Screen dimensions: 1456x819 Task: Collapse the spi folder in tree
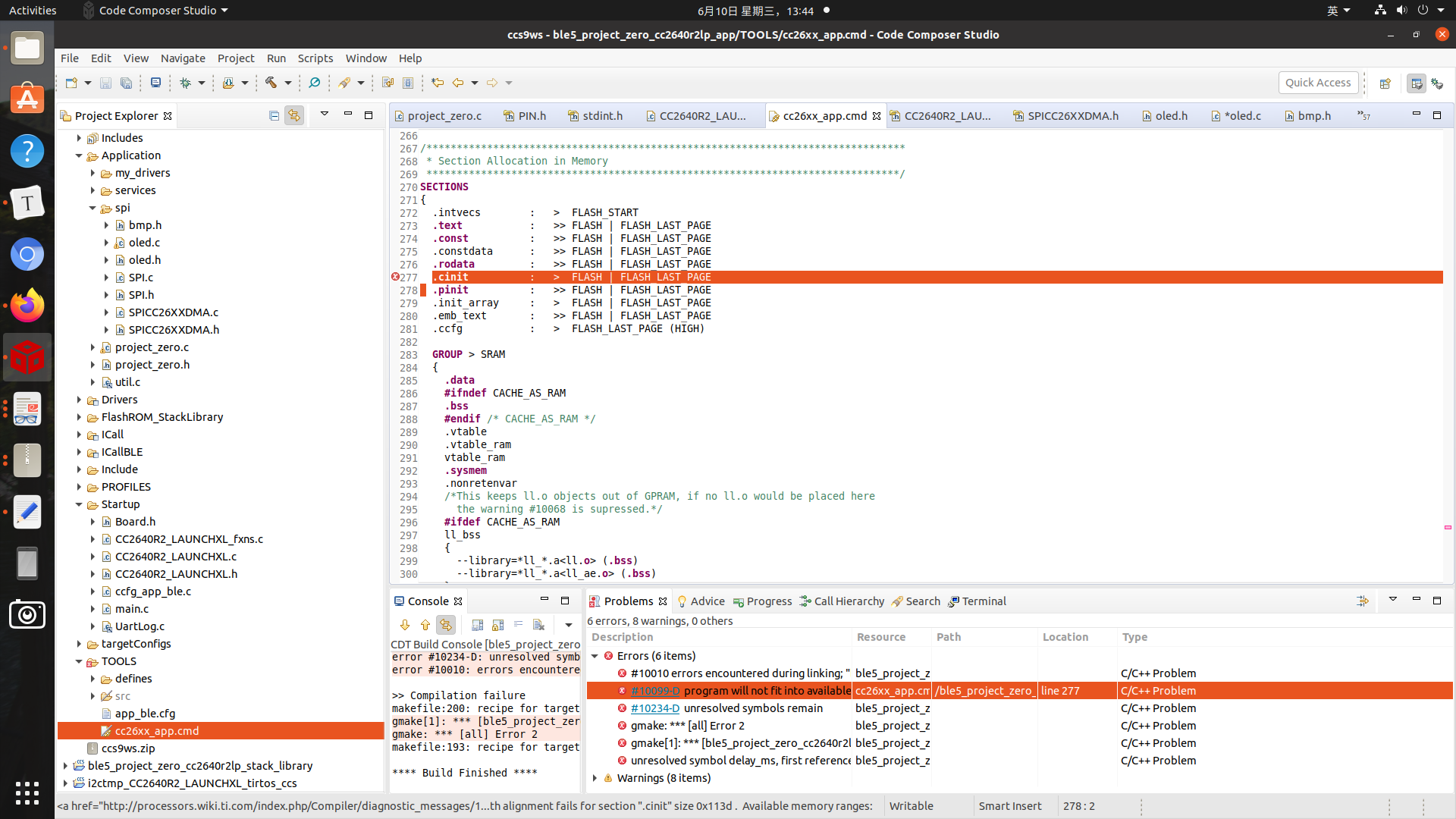point(93,208)
